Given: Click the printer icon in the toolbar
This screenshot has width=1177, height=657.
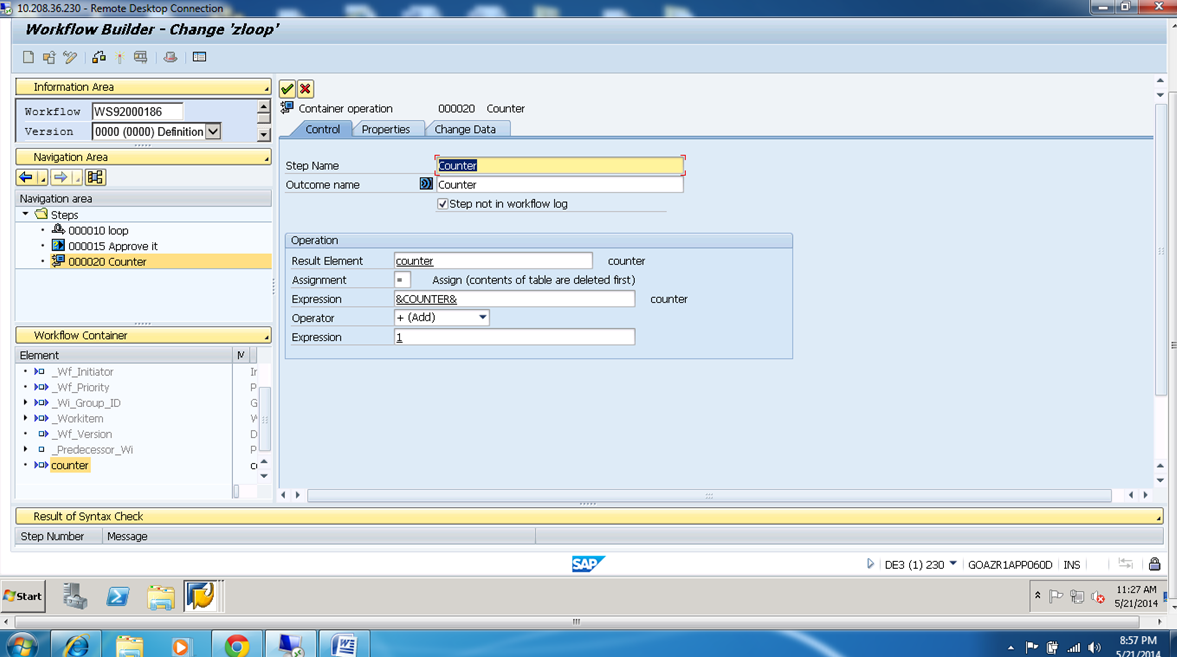Looking at the screenshot, I should point(140,57).
